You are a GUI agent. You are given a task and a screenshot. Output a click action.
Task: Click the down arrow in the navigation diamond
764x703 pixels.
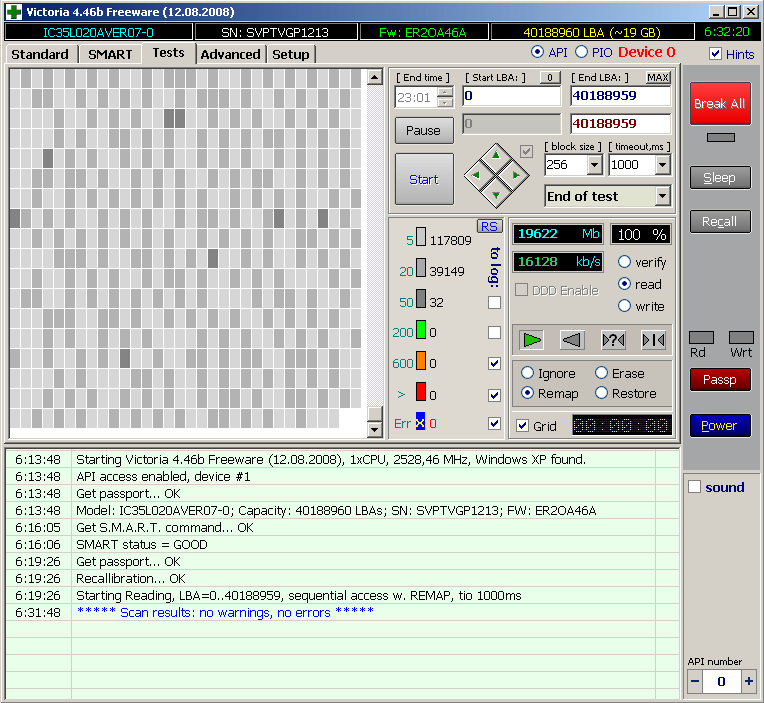click(496, 195)
